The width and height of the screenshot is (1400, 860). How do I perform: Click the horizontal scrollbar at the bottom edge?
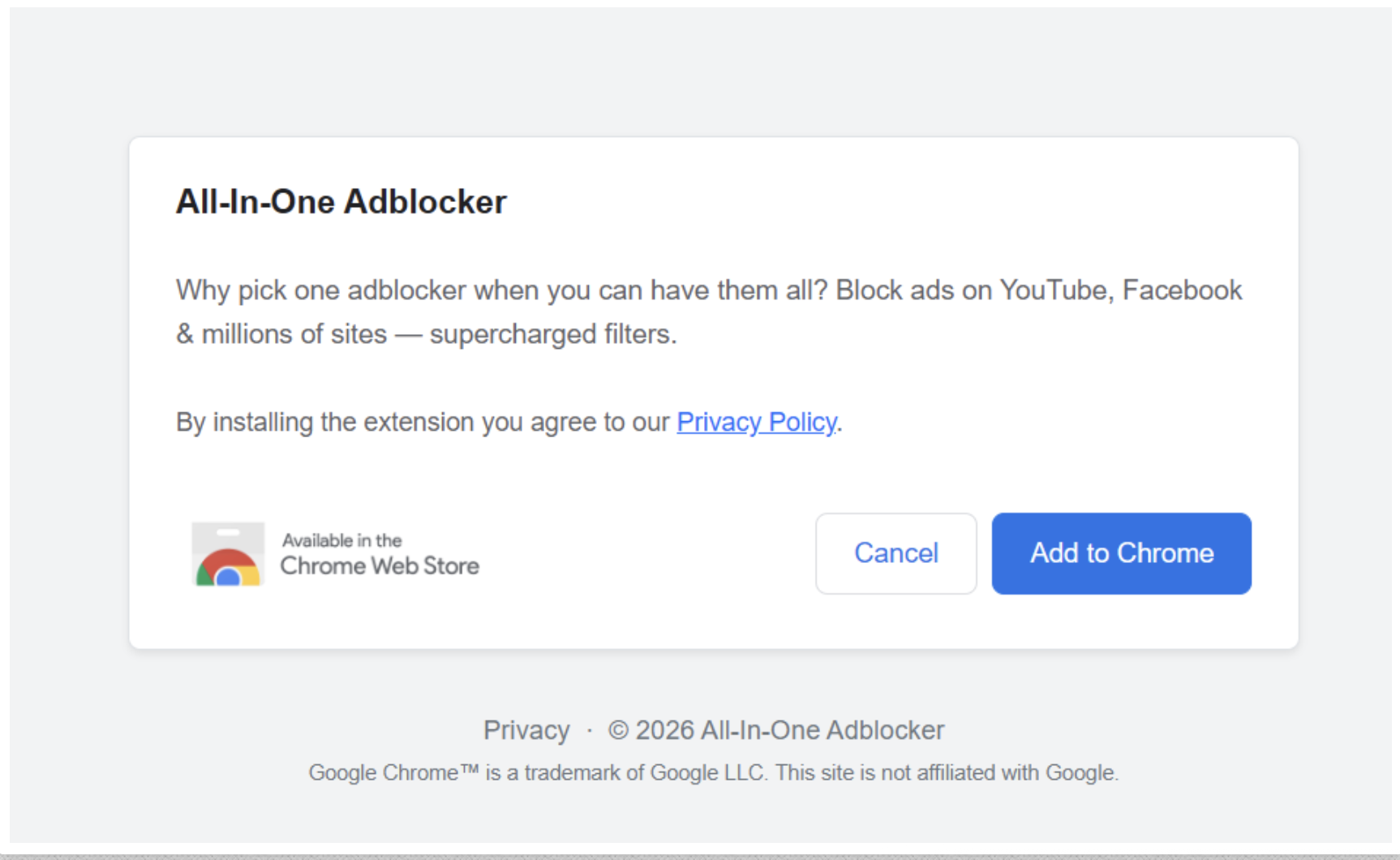[x=700, y=855]
